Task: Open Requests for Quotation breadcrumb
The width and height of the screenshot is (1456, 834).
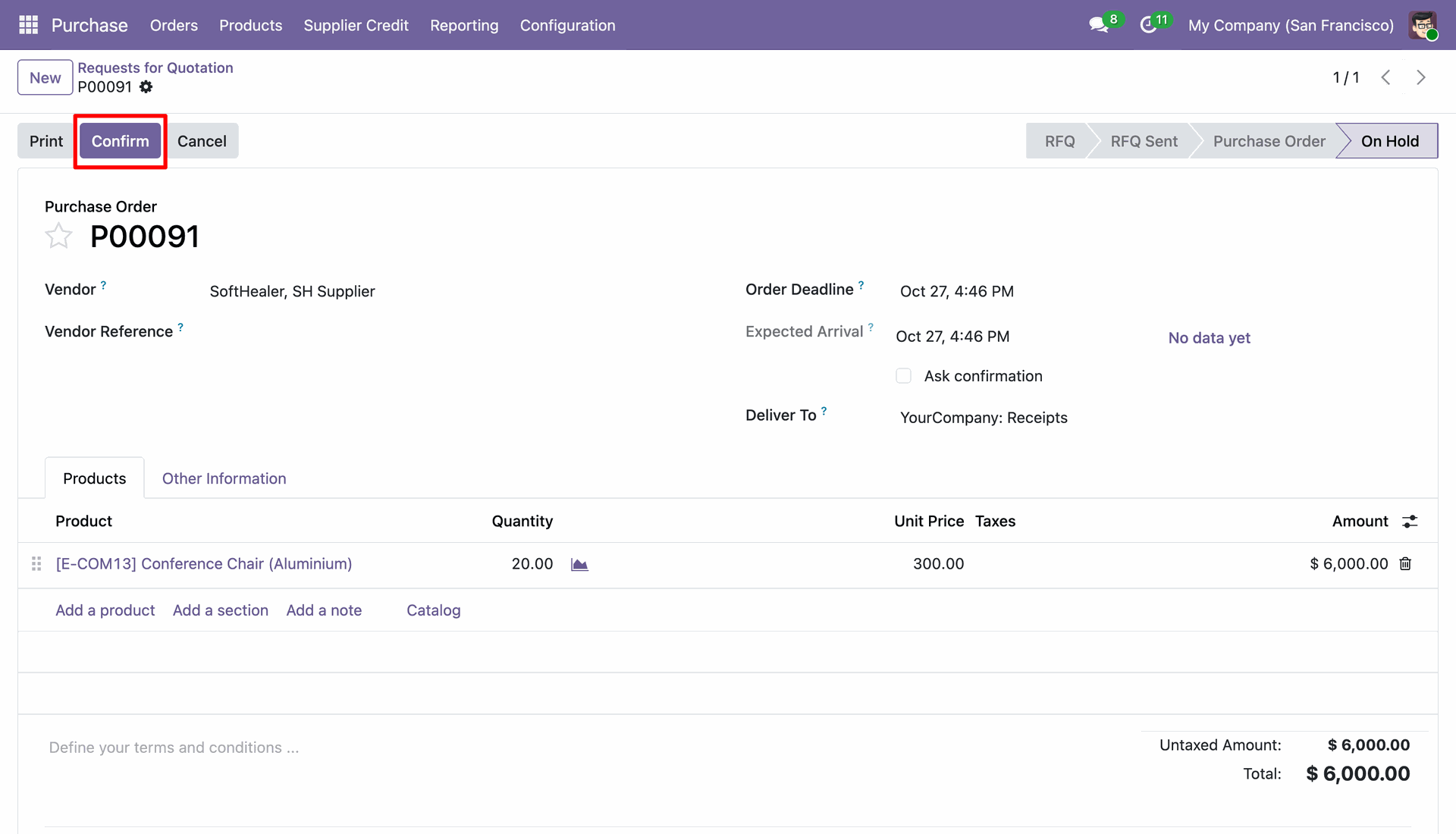Action: [x=155, y=67]
